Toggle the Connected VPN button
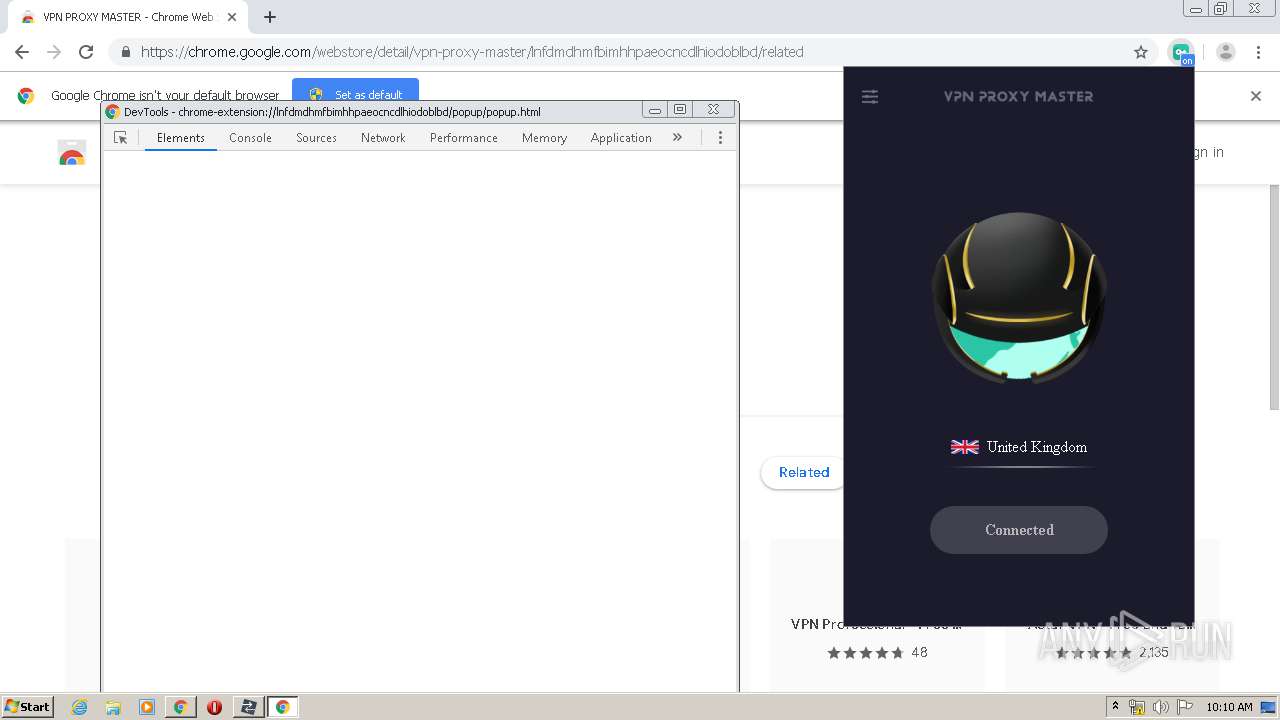 pyautogui.click(x=1019, y=530)
